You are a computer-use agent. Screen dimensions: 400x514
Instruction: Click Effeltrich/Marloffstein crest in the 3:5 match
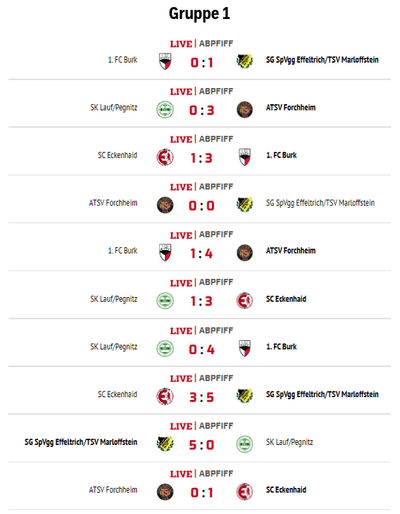click(x=244, y=396)
